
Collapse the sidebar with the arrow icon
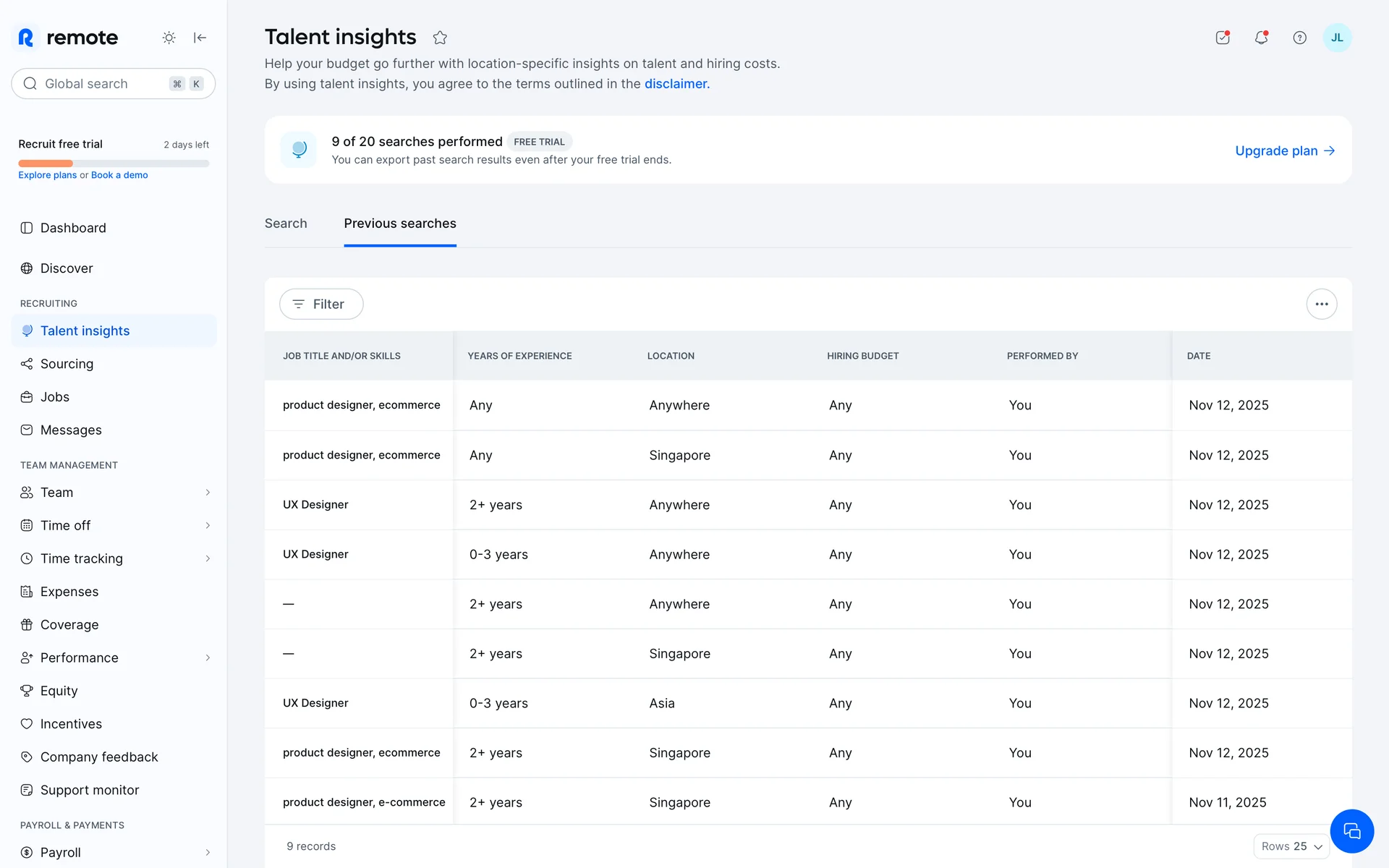(x=200, y=38)
